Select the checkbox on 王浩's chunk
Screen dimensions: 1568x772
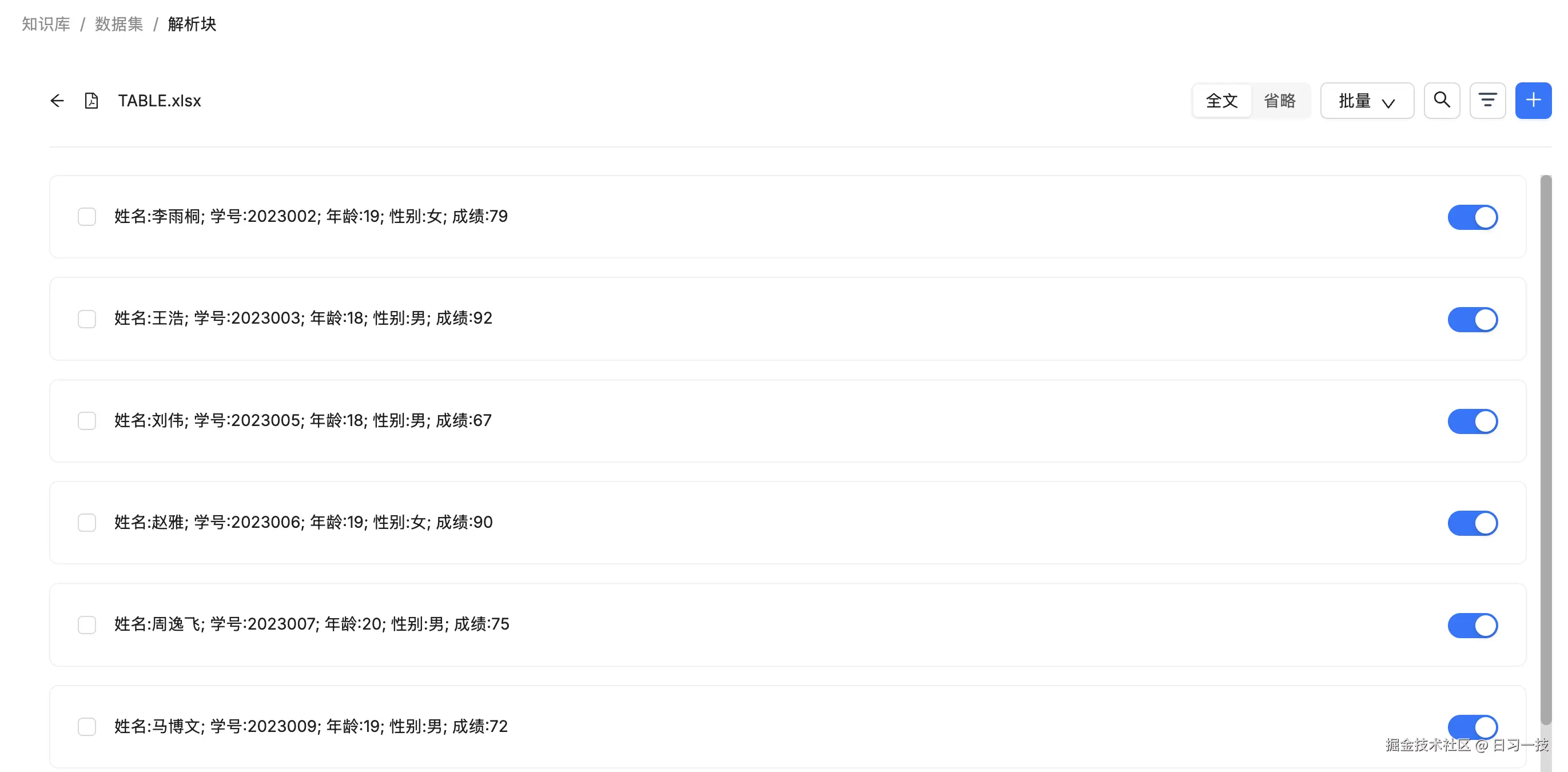pos(86,319)
